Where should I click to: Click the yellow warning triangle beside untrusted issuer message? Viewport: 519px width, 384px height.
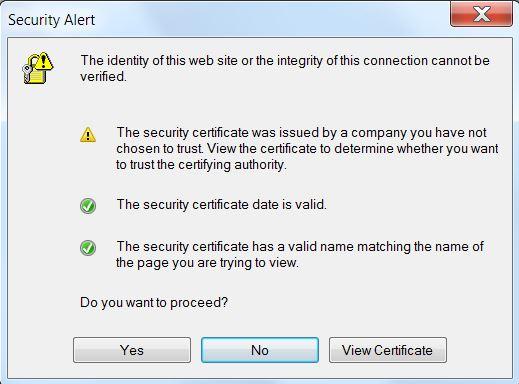point(88,135)
